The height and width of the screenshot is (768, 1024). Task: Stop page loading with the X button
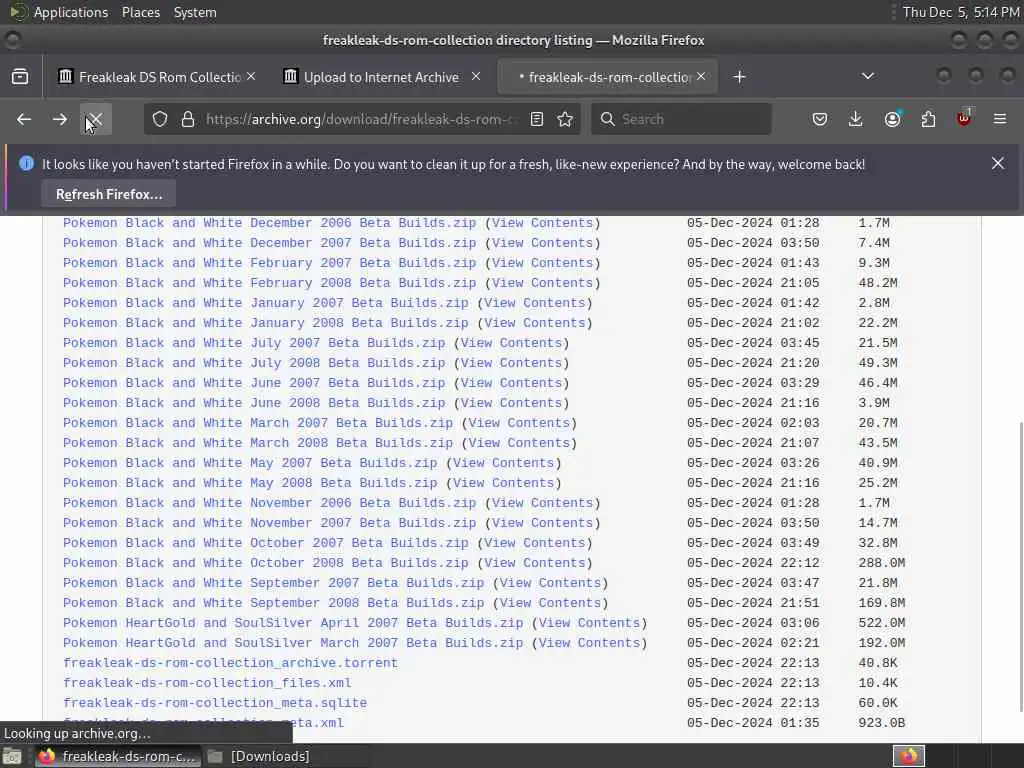point(95,119)
